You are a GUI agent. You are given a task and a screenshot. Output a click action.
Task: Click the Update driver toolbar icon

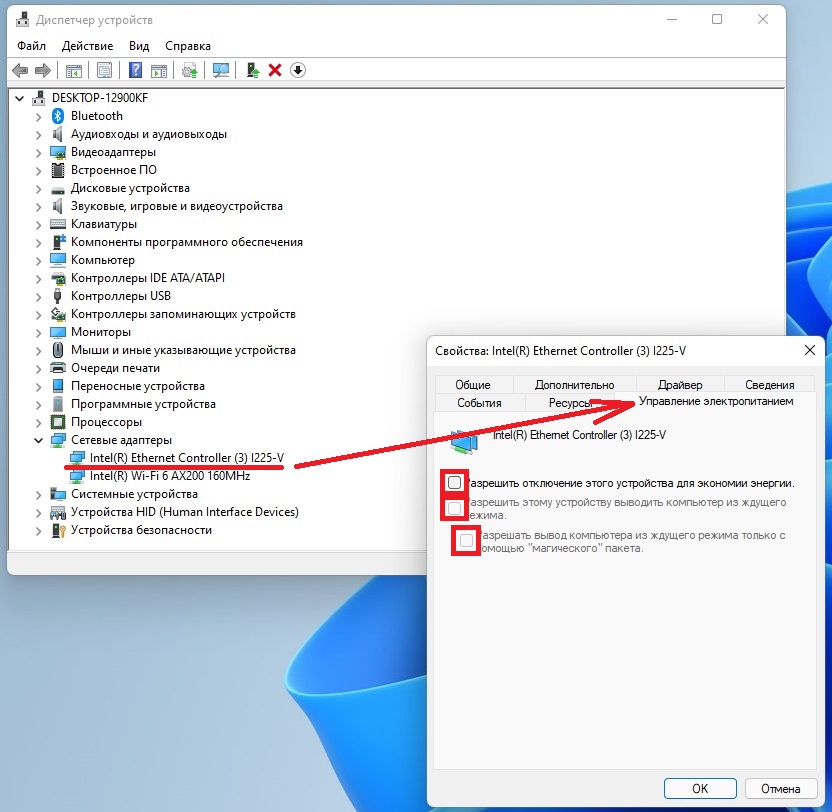point(189,70)
